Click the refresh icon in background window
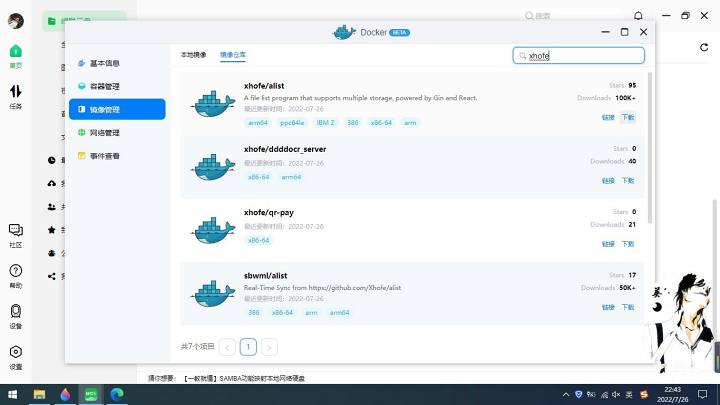 pos(704,47)
